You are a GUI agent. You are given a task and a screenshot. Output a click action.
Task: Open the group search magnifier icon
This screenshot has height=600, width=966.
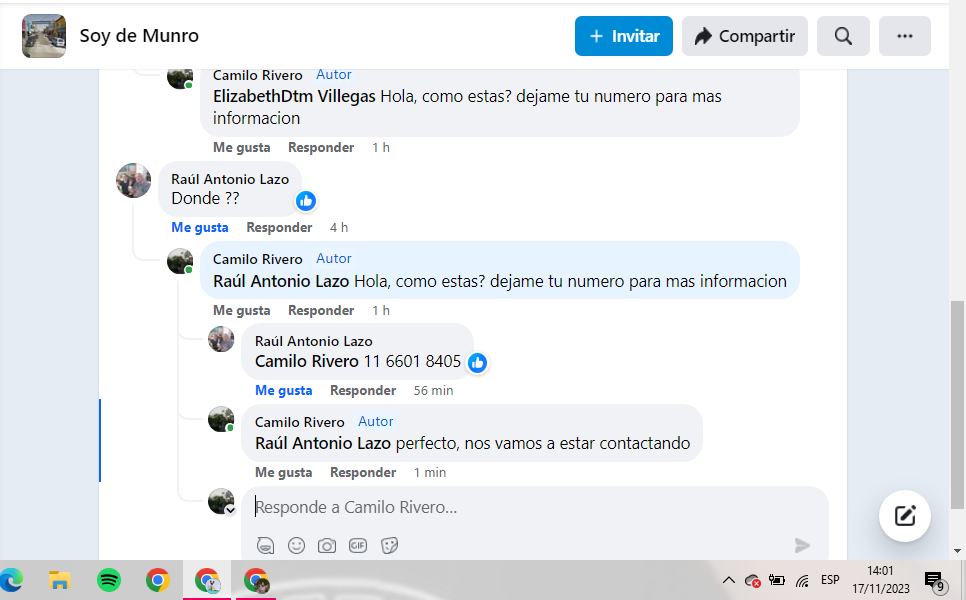843,36
